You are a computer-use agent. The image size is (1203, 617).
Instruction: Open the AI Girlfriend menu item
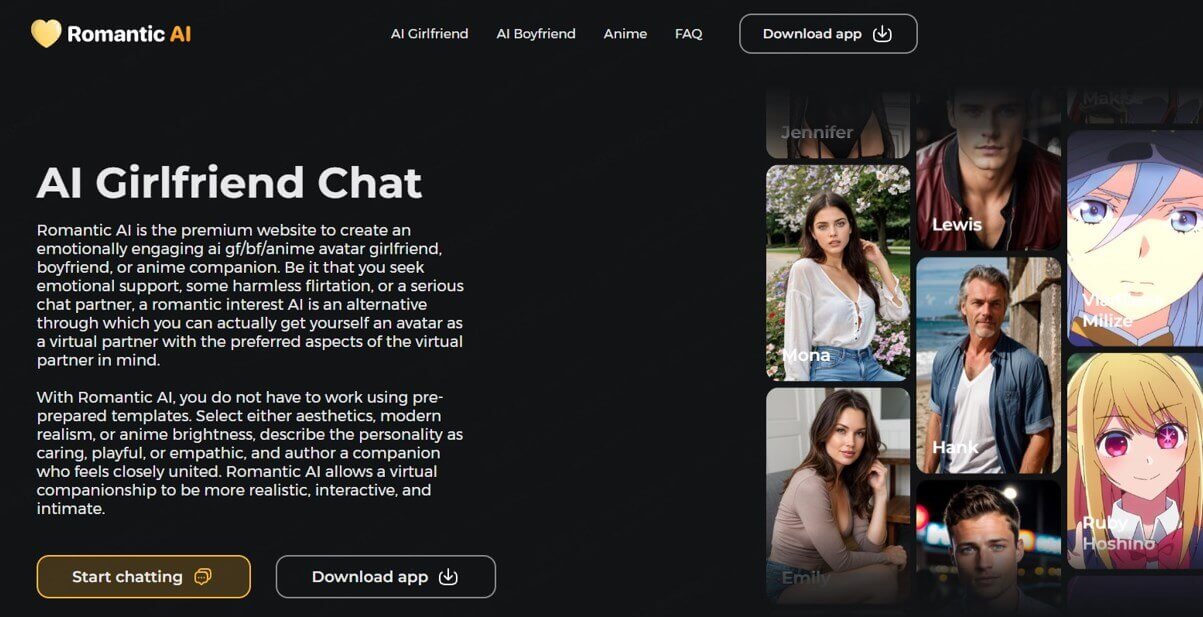429,34
